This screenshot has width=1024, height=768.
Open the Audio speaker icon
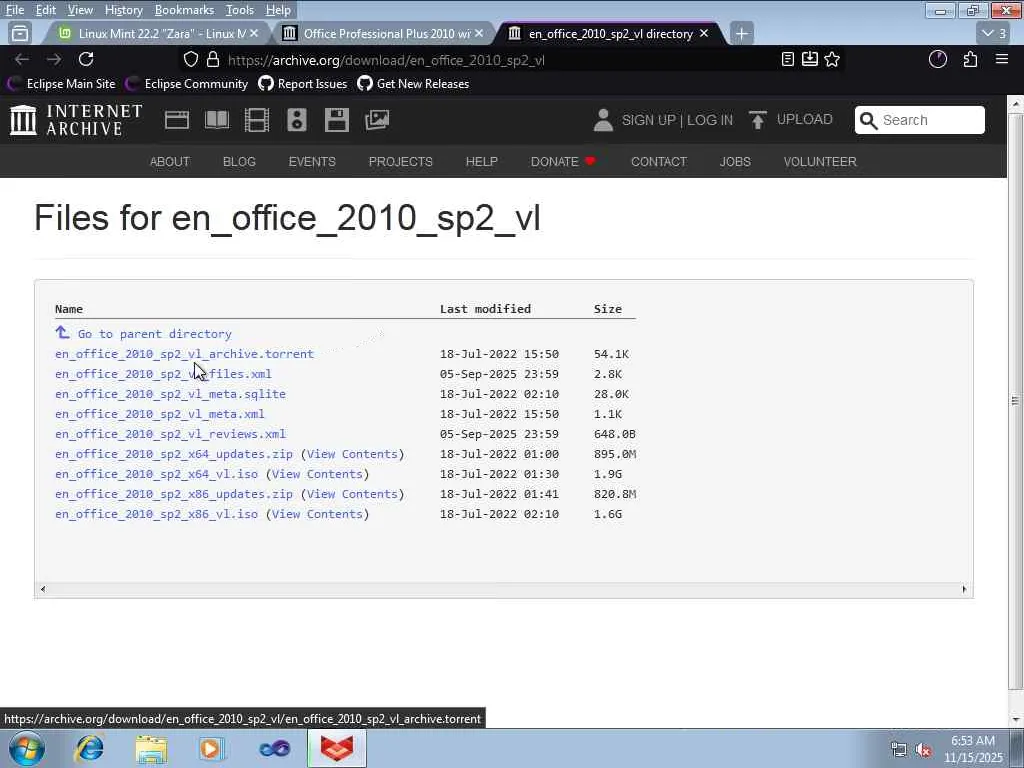pos(296,120)
